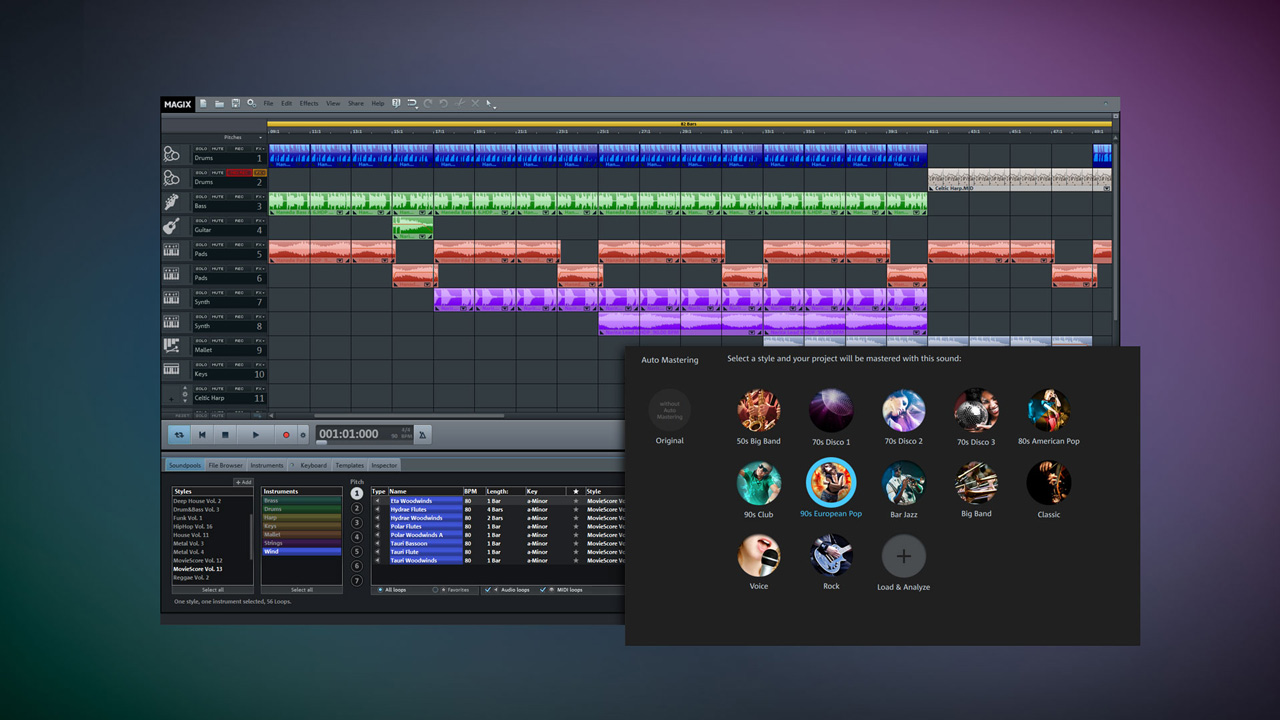The height and width of the screenshot is (720, 1280).
Task: Click the undo icon in the toolbar
Action: (x=427, y=103)
